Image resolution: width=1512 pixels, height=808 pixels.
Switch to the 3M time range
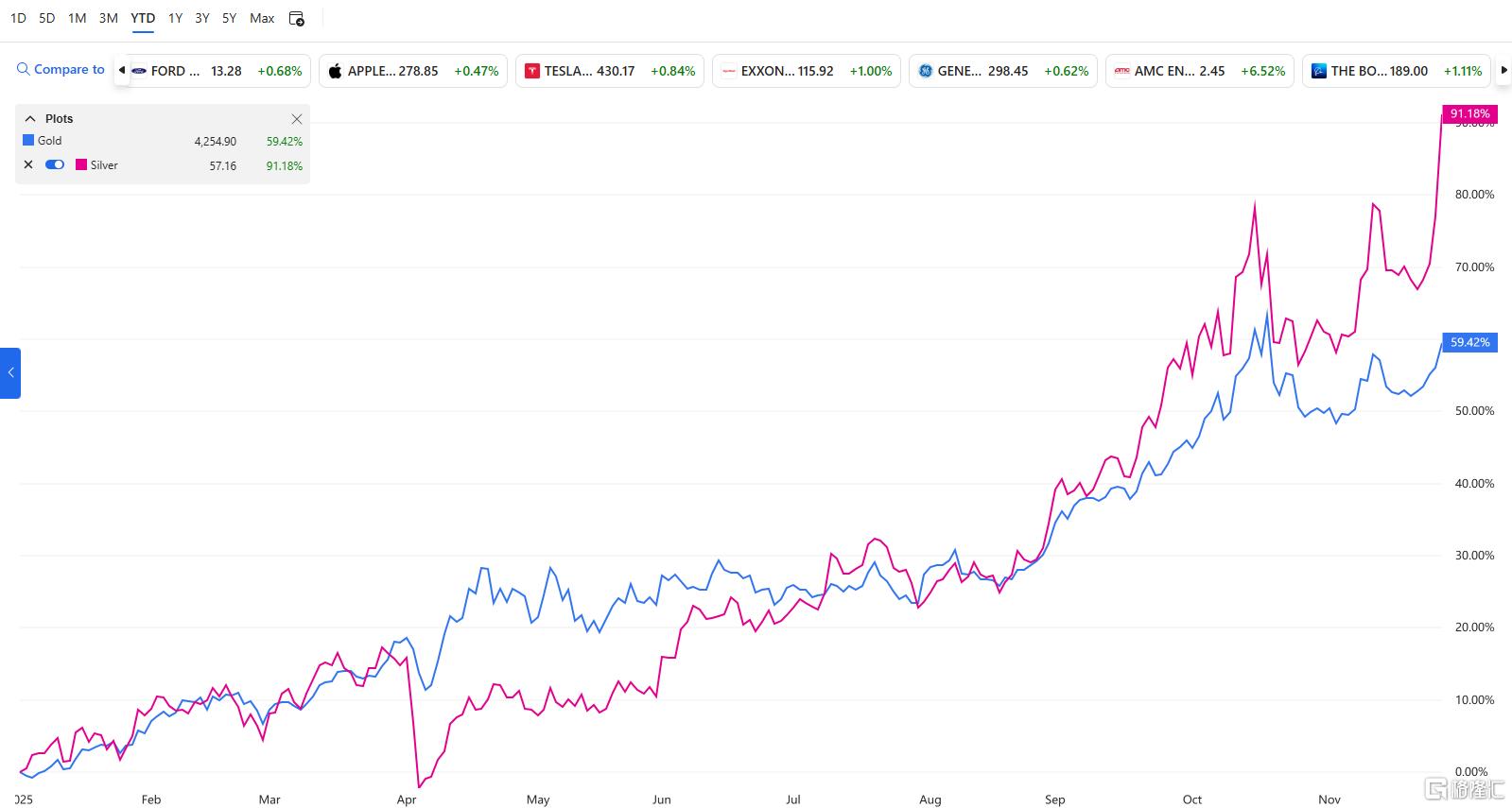(x=108, y=18)
